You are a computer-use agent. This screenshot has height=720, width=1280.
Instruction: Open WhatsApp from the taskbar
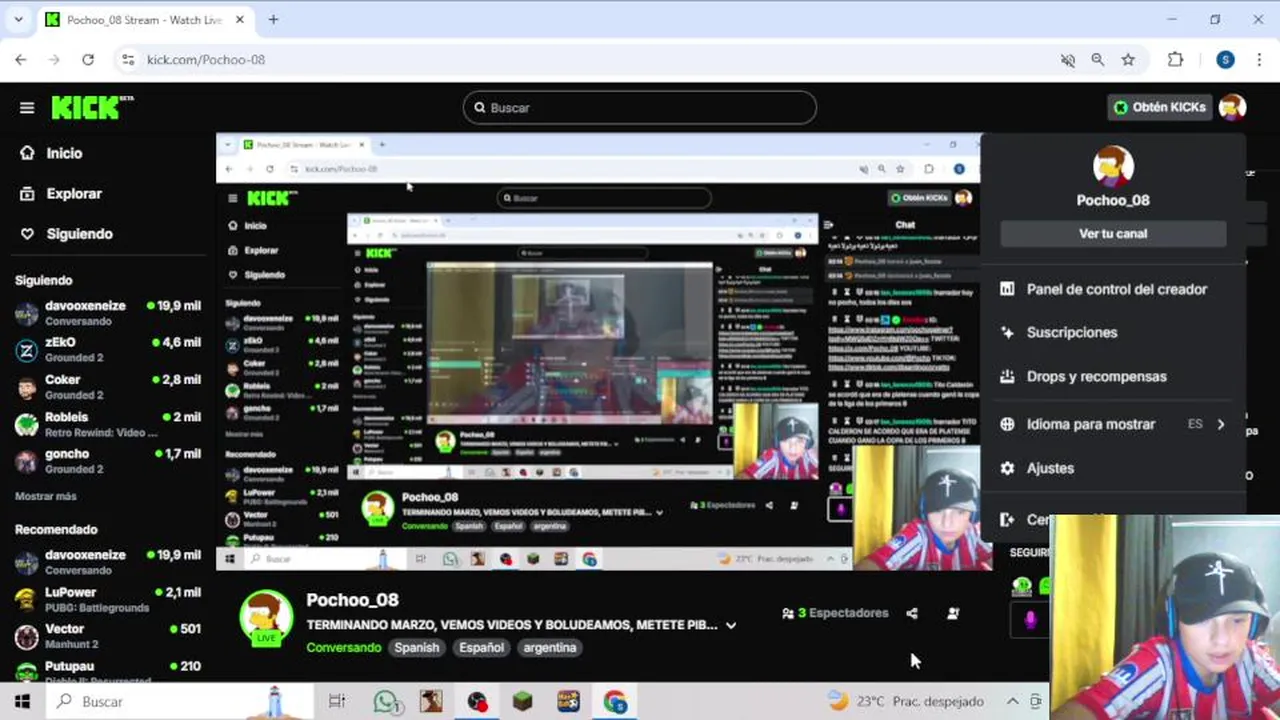pos(386,701)
